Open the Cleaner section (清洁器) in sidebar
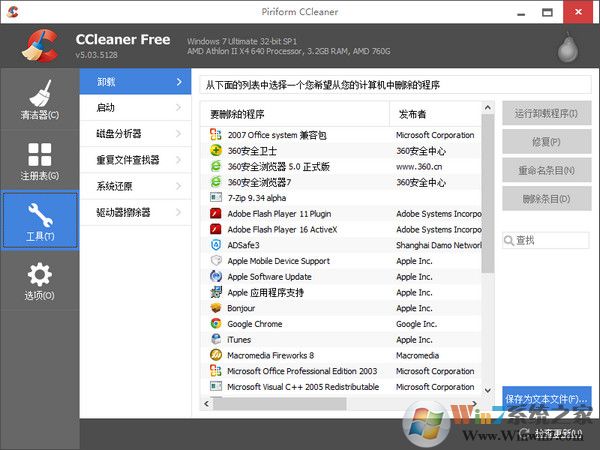The image size is (600, 450). click(x=40, y=99)
